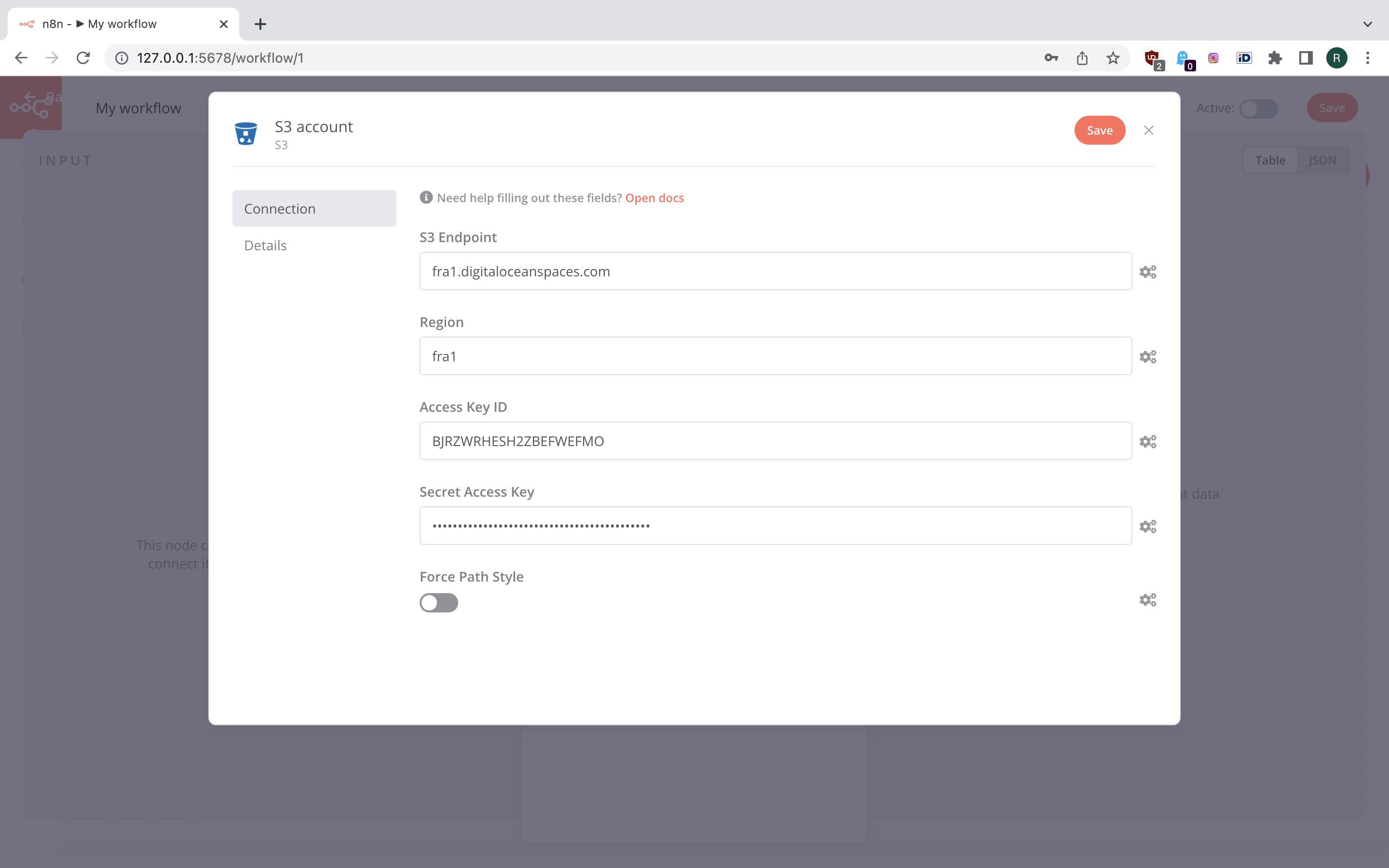Open docs link for credential help

coord(654,198)
